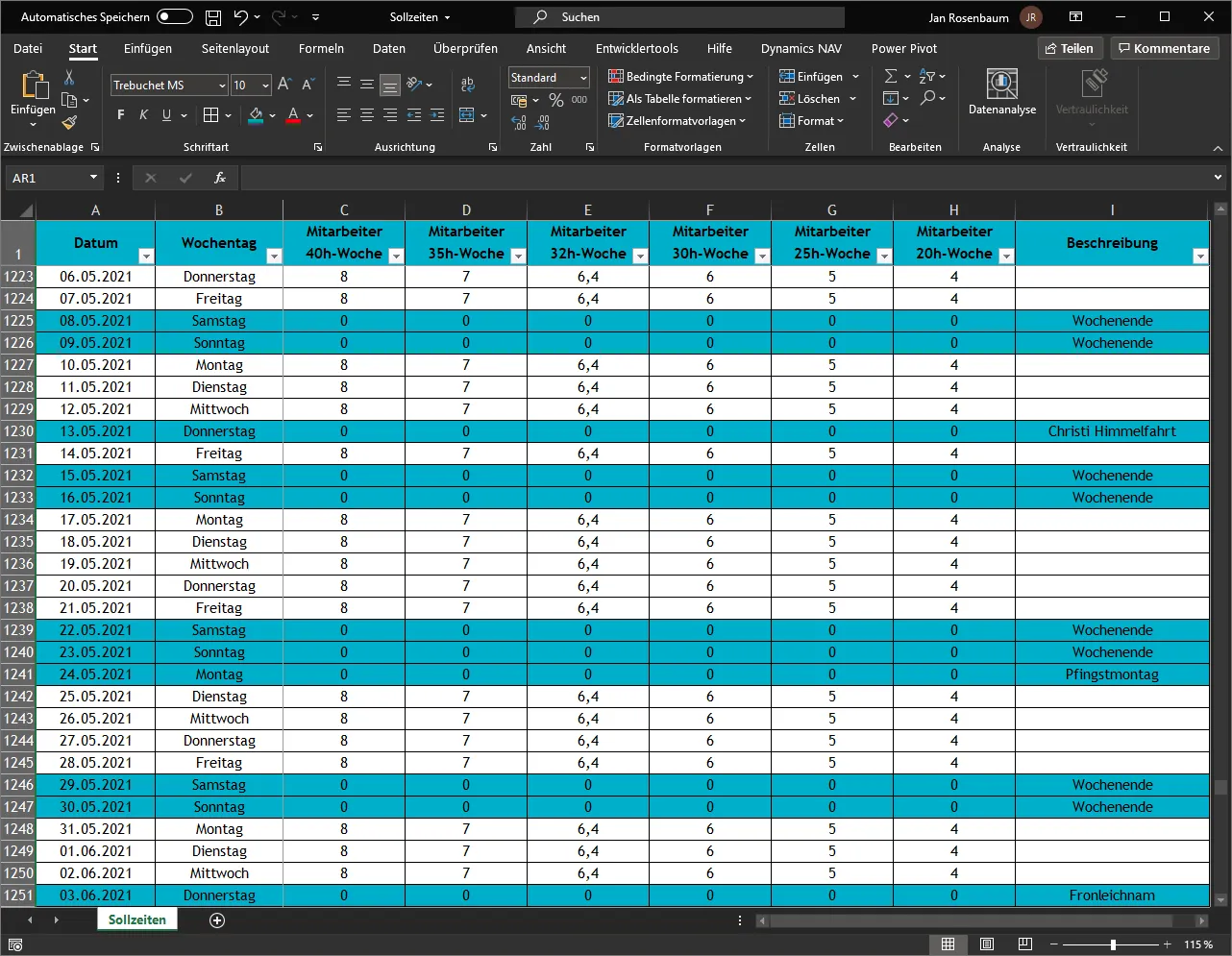
Task: Select cell Christi Himmelfahrt in Beschreibung column
Action: click(1112, 431)
